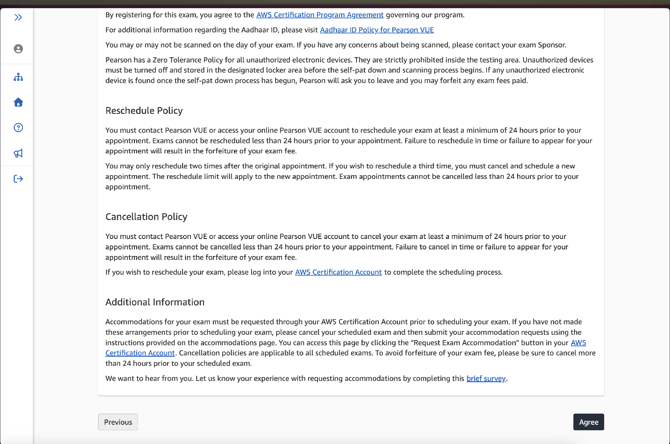The height and width of the screenshot is (444, 670).
Task: Open help question mark icon
Action: tap(18, 127)
